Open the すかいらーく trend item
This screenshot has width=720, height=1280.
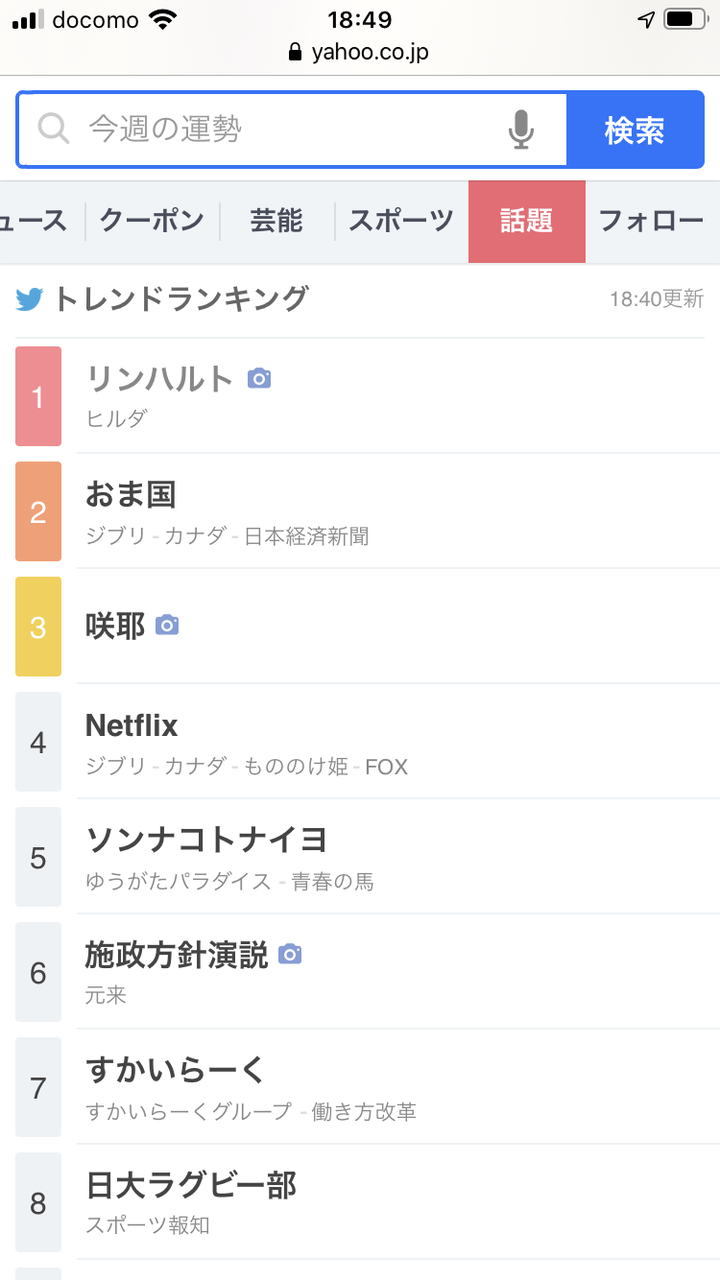[176, 1070]
